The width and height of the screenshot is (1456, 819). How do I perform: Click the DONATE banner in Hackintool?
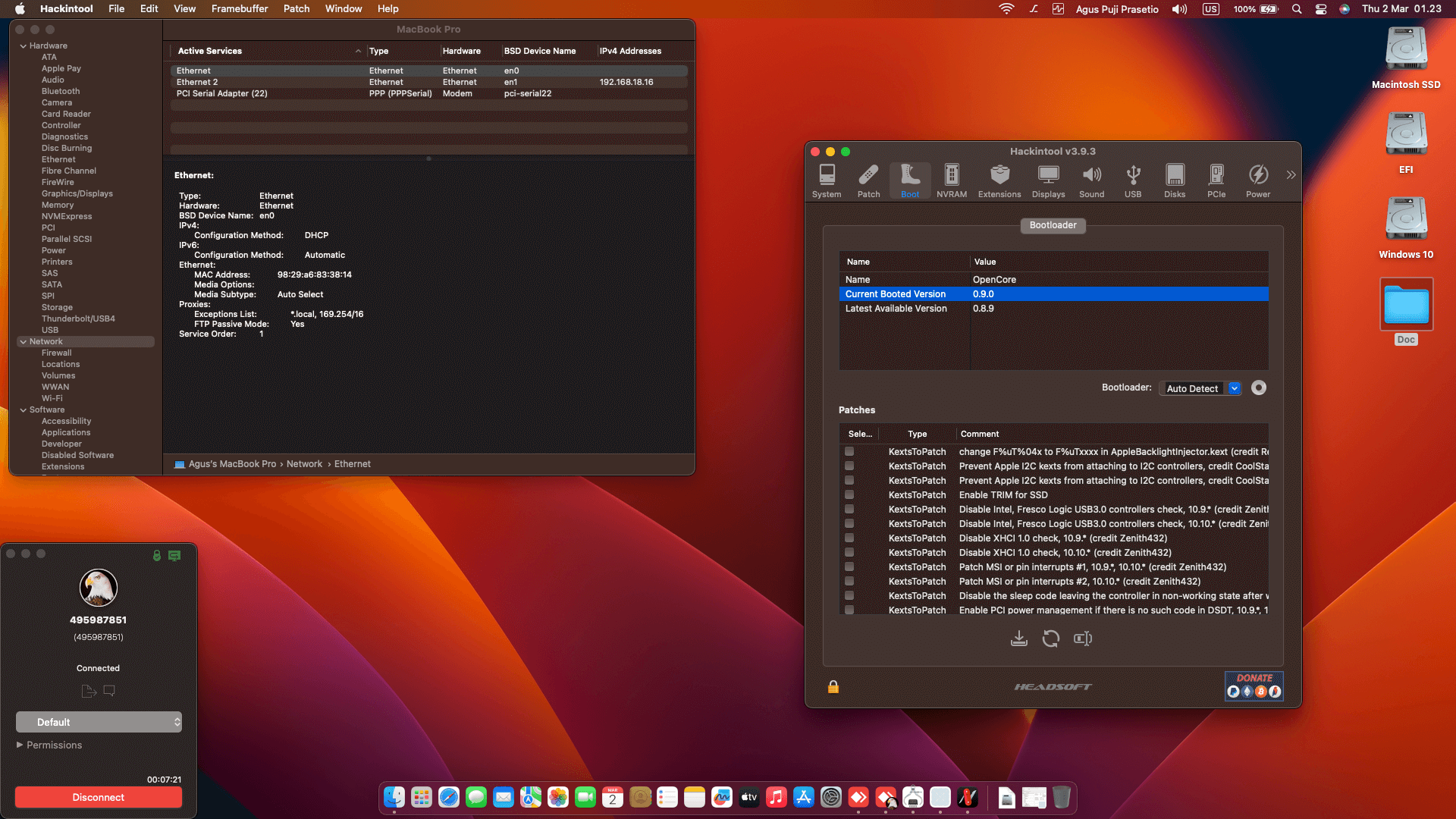tap(1254, 686)
